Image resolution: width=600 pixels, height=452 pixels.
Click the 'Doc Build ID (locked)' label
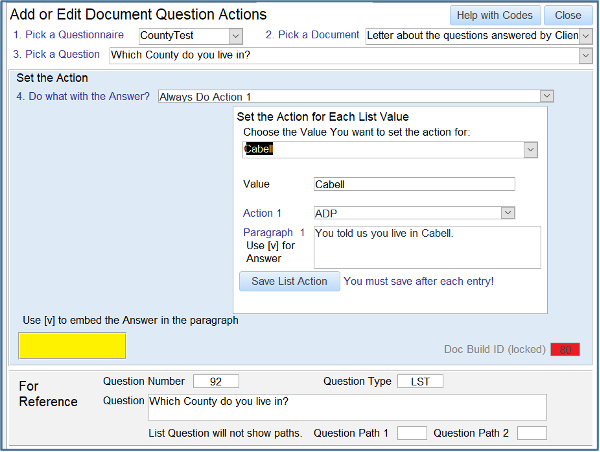tap(495, 349)
